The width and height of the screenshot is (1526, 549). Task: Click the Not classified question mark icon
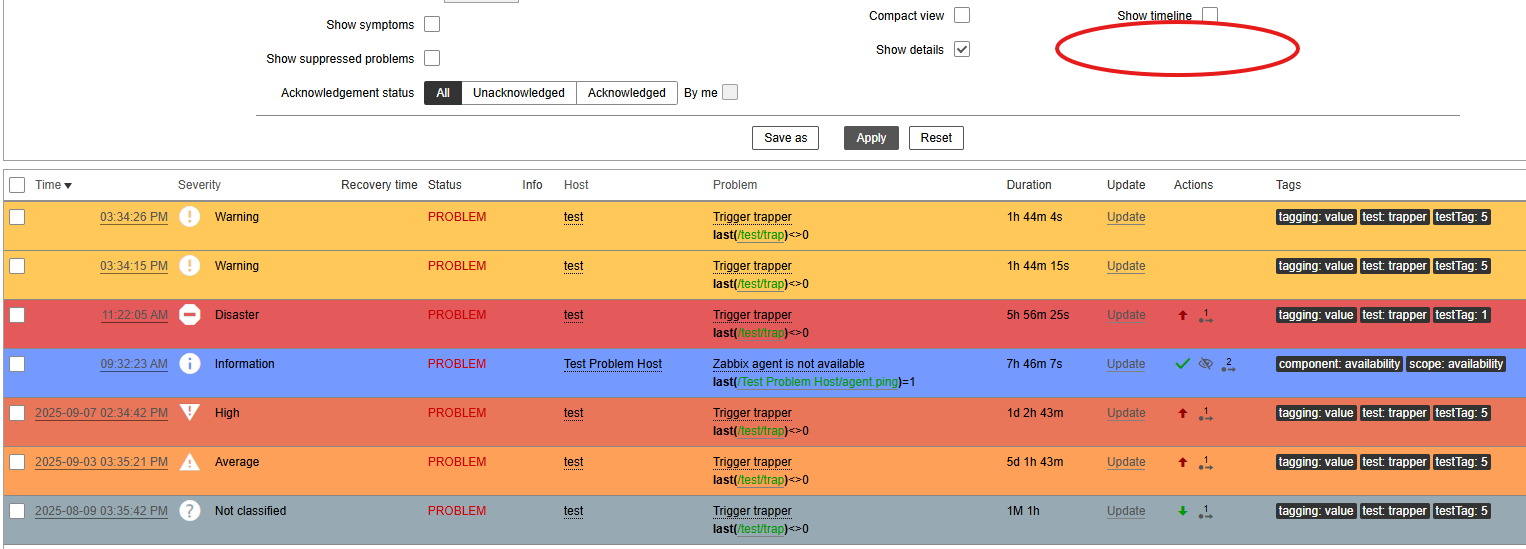pyautogui.click(x=189, y=511)
